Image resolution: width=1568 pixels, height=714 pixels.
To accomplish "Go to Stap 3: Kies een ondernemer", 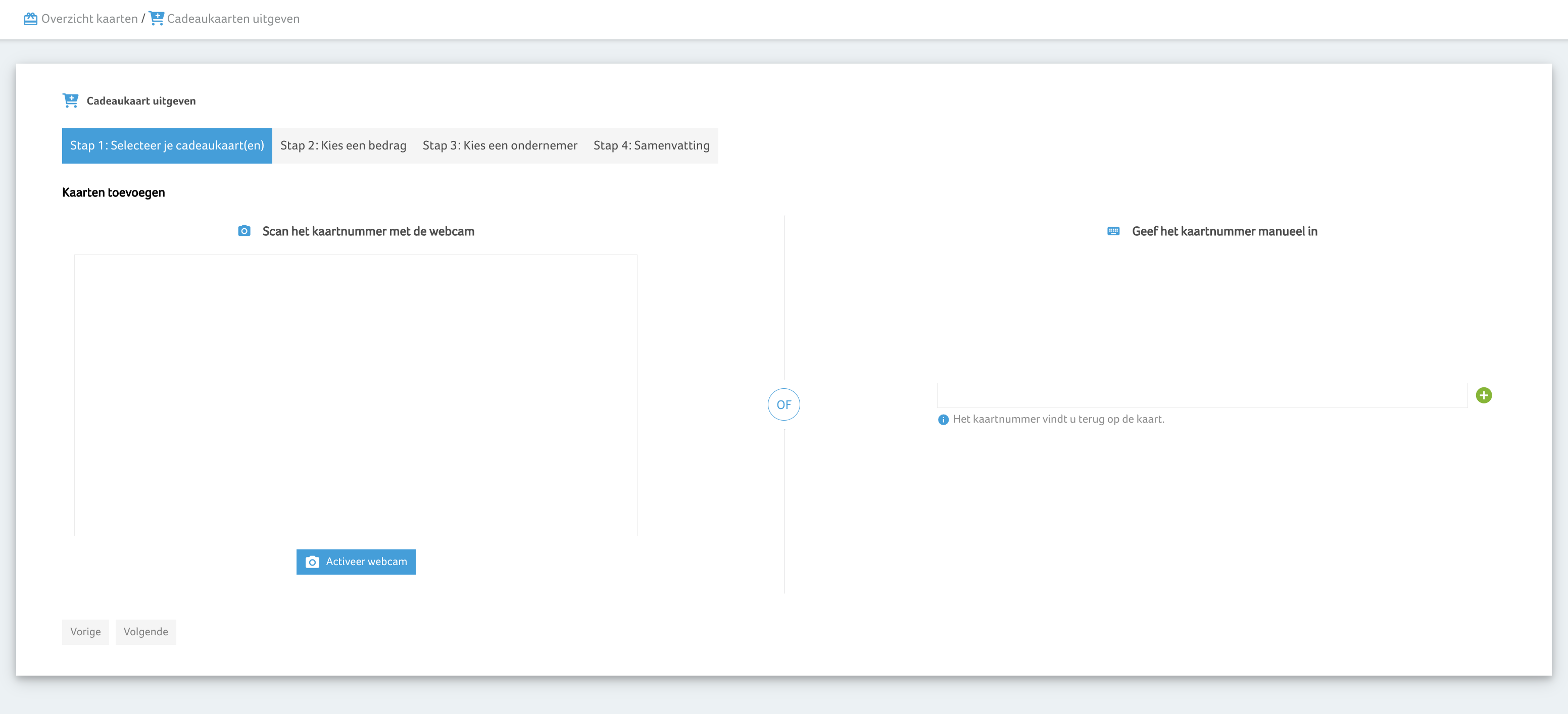I will [500, 145].
